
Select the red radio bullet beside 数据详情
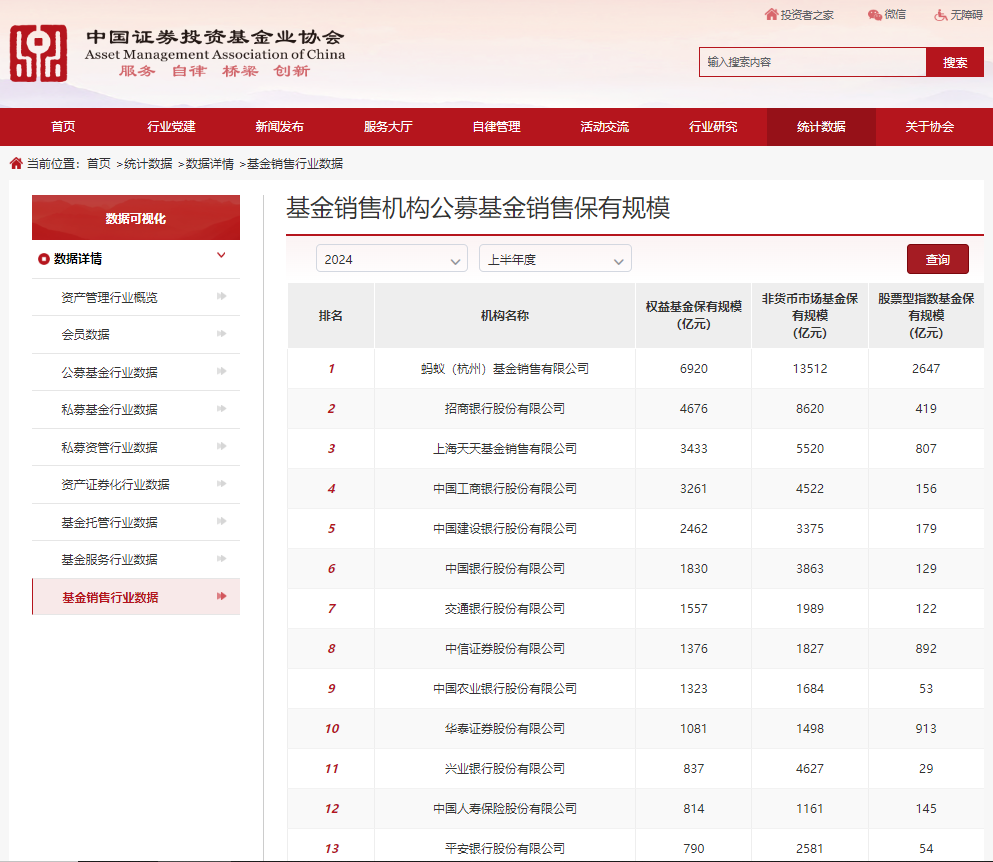(x=44, y=259)
